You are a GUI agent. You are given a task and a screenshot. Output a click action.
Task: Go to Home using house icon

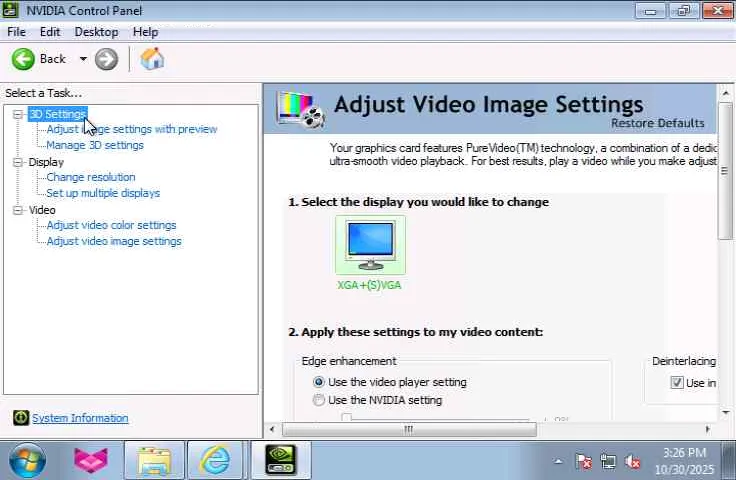[152, 59]
